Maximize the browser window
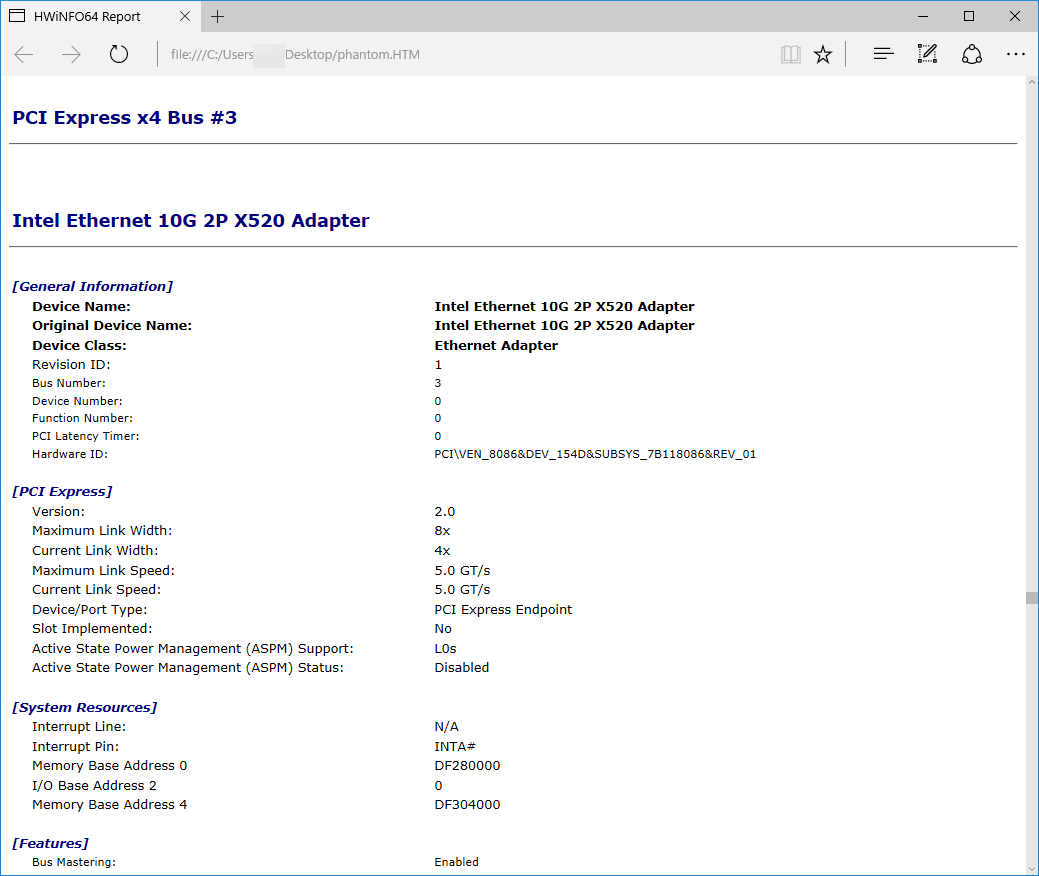The width and height of the screenshot is (1039, 876). (969, 17)
